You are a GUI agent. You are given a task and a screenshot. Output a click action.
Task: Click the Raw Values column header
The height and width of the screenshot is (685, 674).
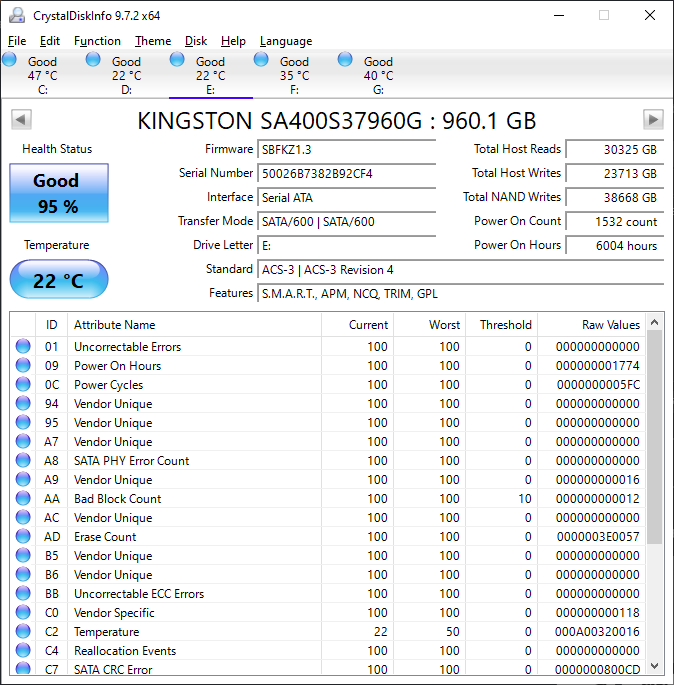pyautogui.click(x=592, y=325)
